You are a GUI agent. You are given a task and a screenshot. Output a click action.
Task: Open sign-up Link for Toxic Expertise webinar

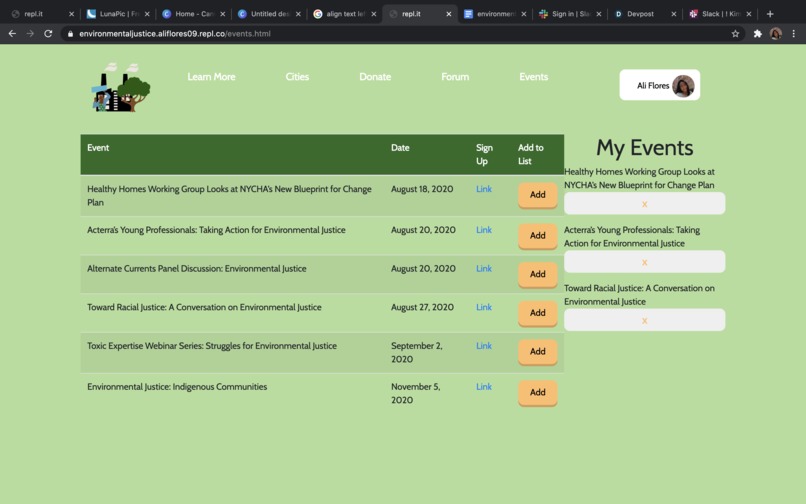tap(484, 346)
